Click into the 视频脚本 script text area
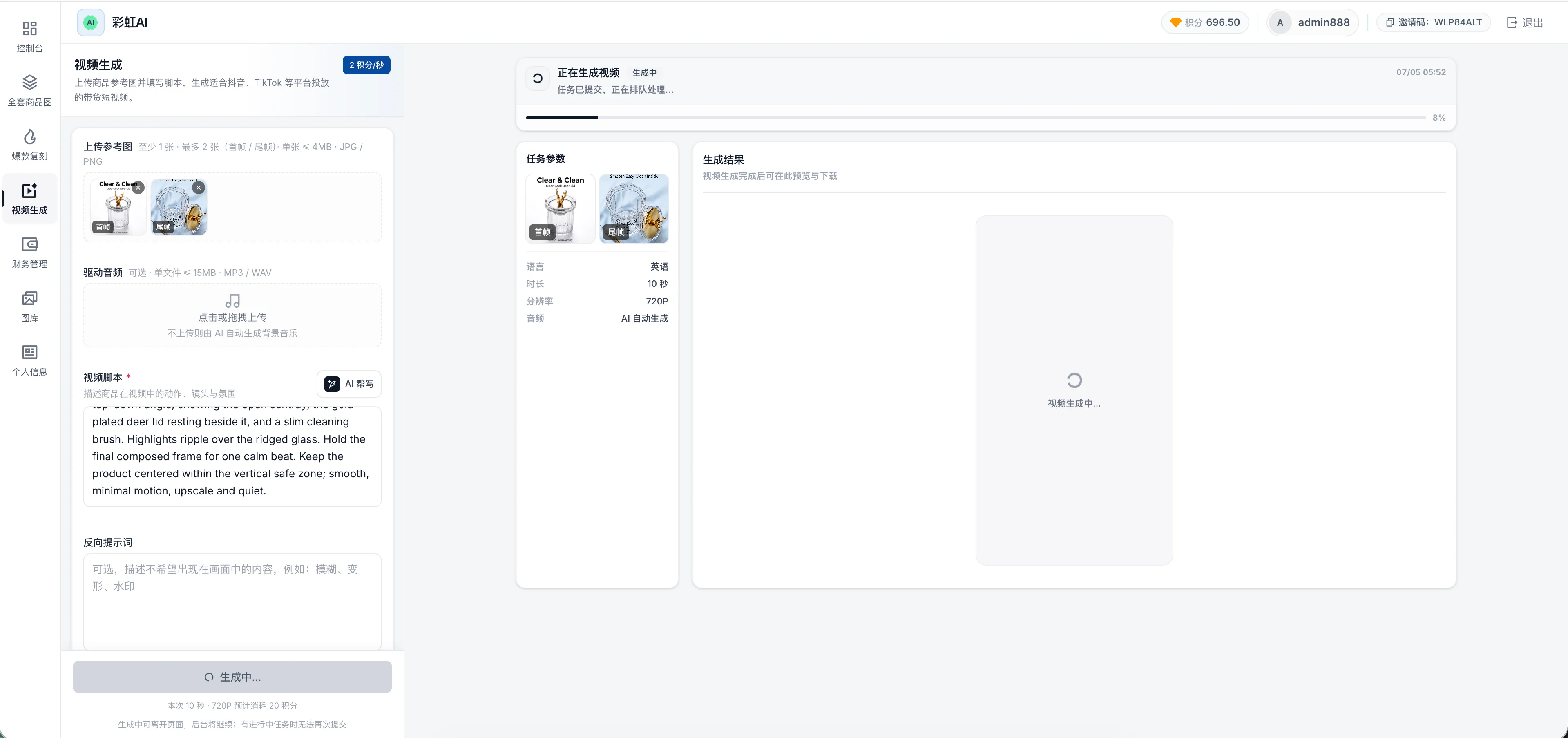 (232, 456)
